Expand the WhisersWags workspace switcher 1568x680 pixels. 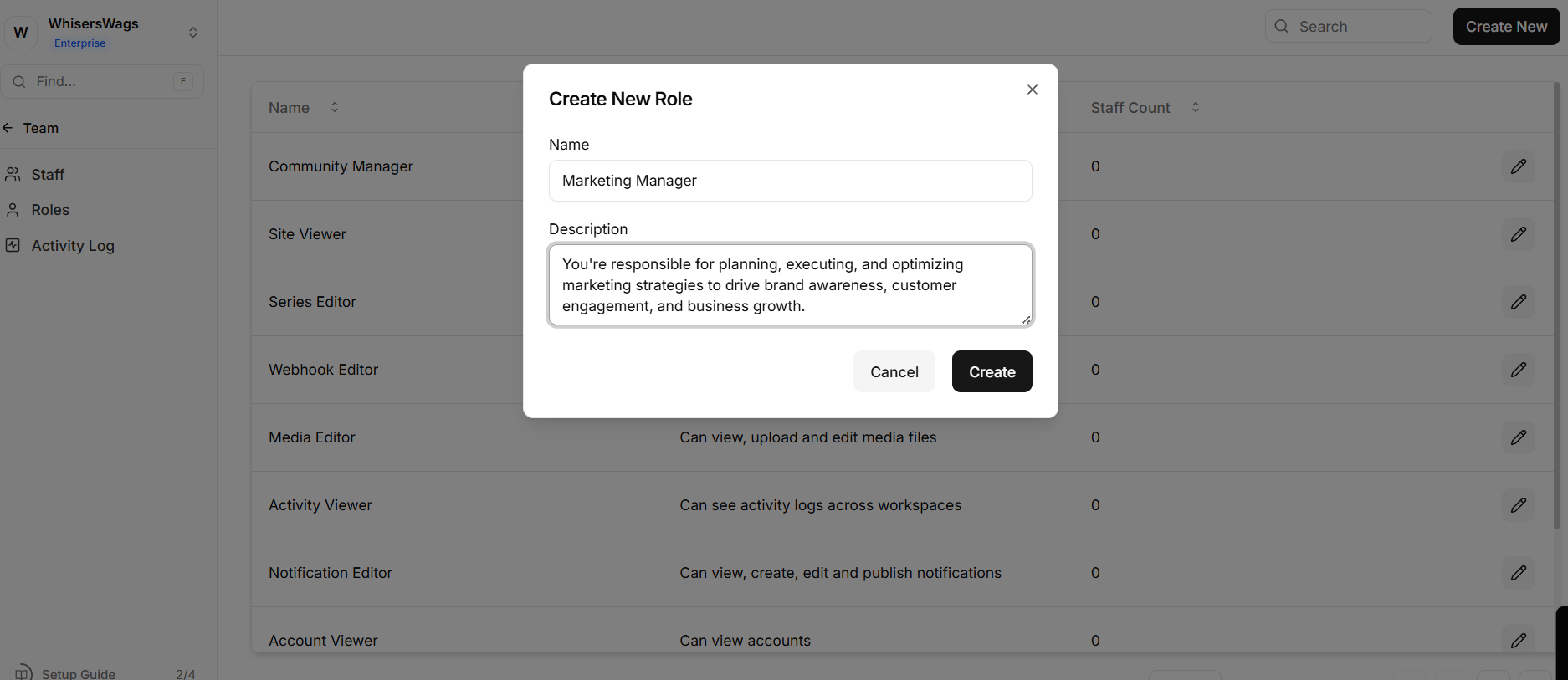(x=192, y=33)
